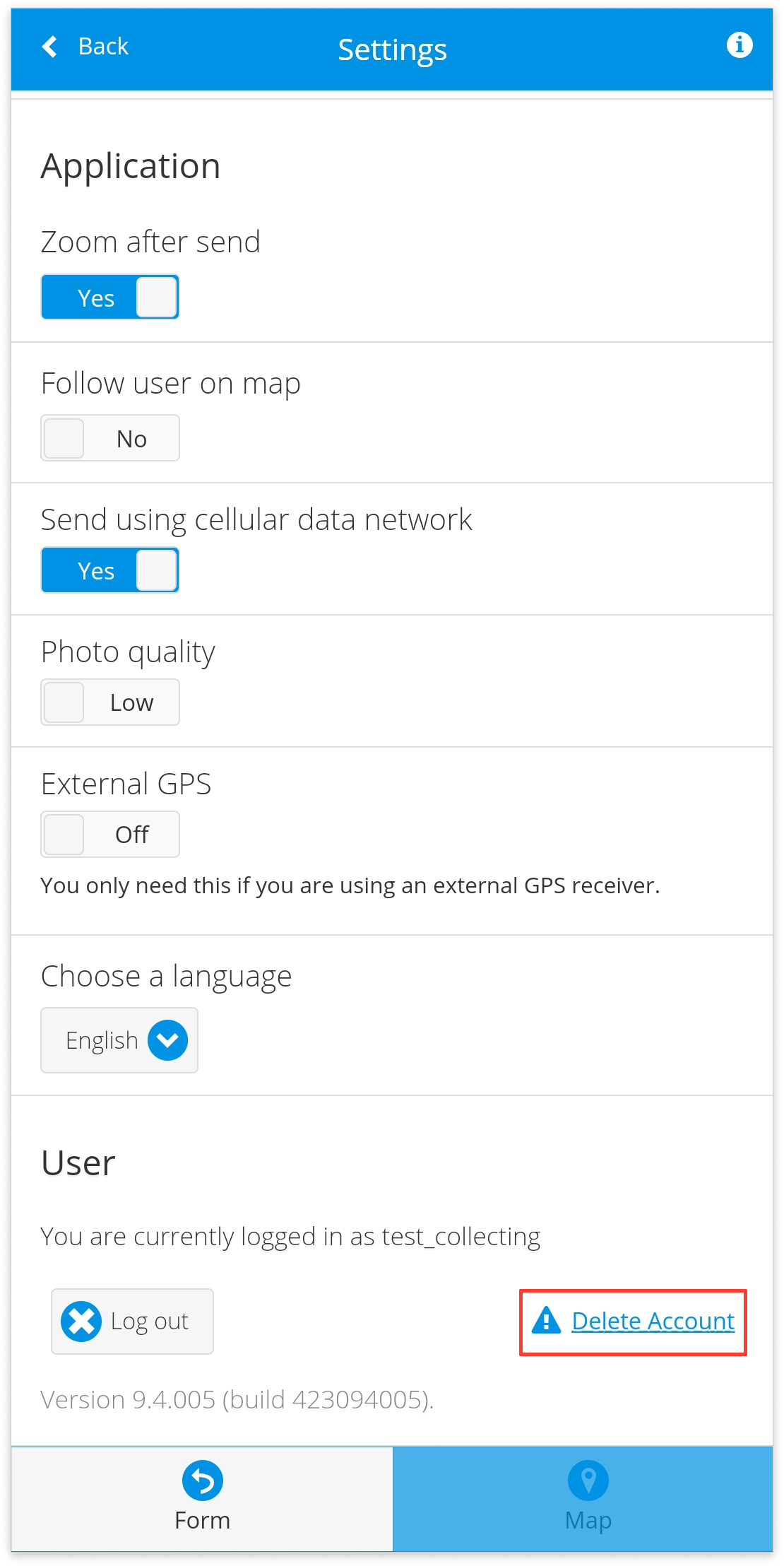Disable Zoom after send

(x=109, y=297)
